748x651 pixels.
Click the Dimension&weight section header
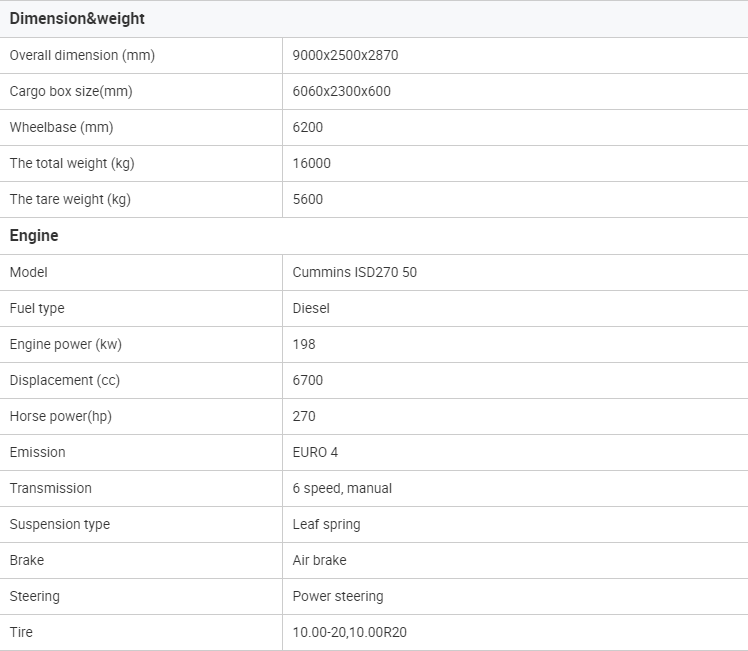77,19
